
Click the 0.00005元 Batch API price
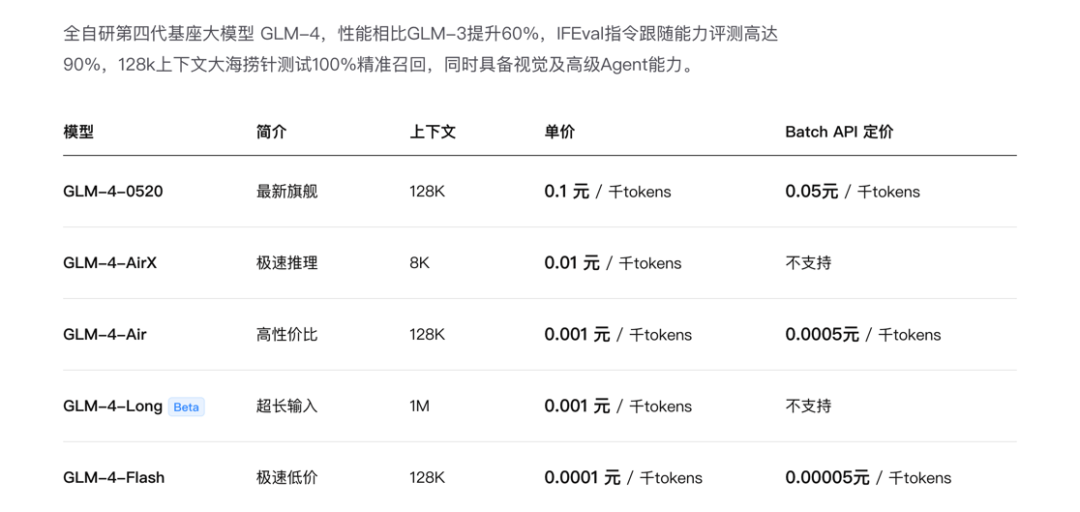point(827,477)
